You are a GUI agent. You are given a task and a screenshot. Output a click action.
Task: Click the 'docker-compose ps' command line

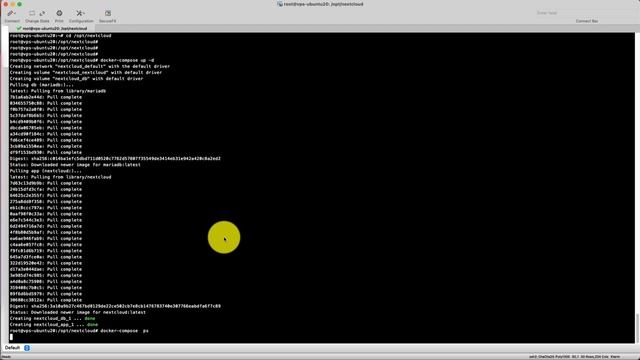pos(79,331)
